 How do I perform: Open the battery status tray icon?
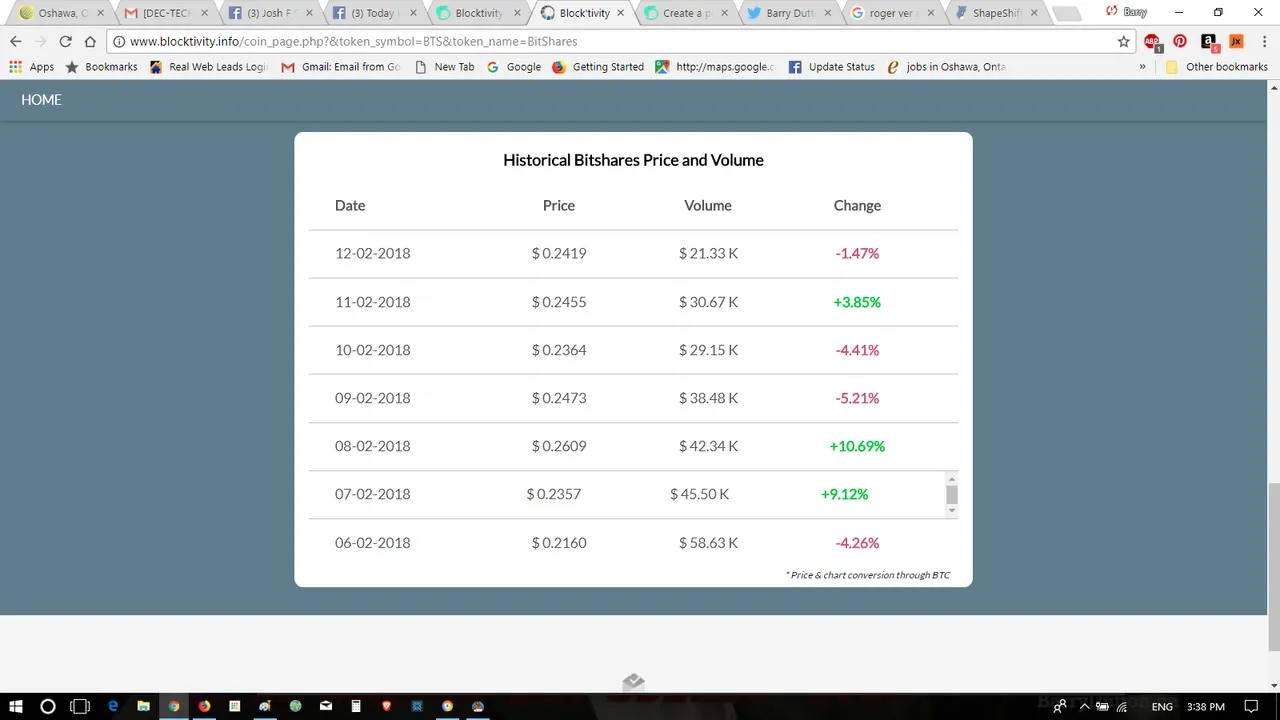[x=1102, y=707]
